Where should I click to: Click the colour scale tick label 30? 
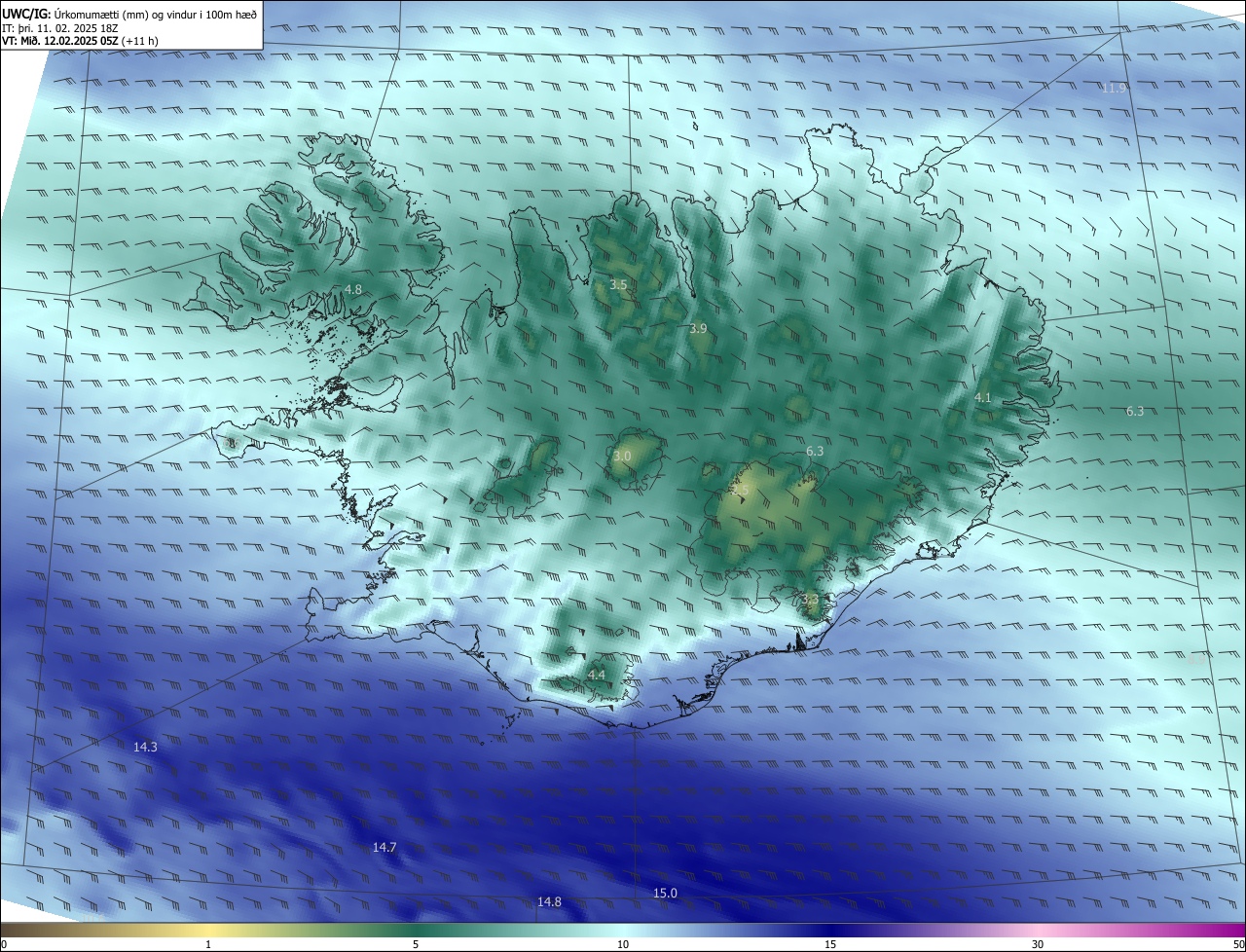point(1038,944)
